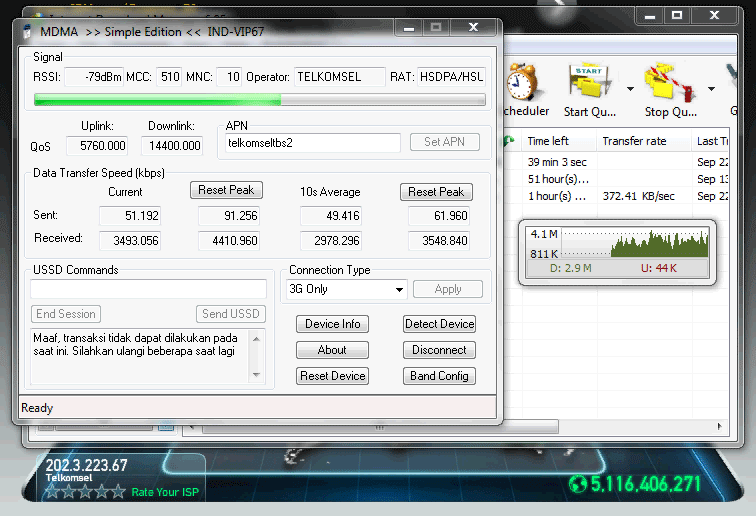This screenshot has height=516, width=756.
Task: Open the About dialog button
Action: point(332,350)
